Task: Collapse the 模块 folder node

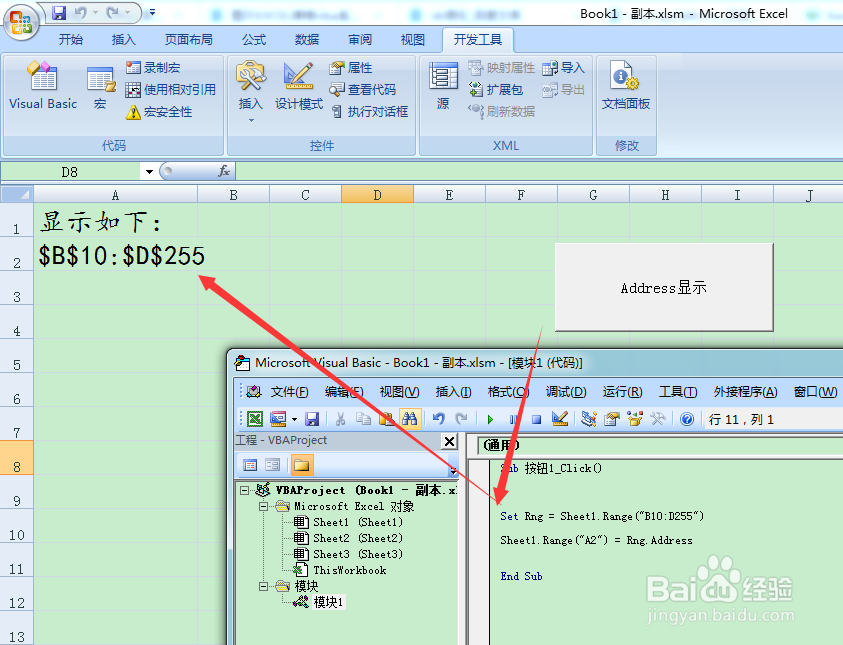Action: [x=263, y=586]
